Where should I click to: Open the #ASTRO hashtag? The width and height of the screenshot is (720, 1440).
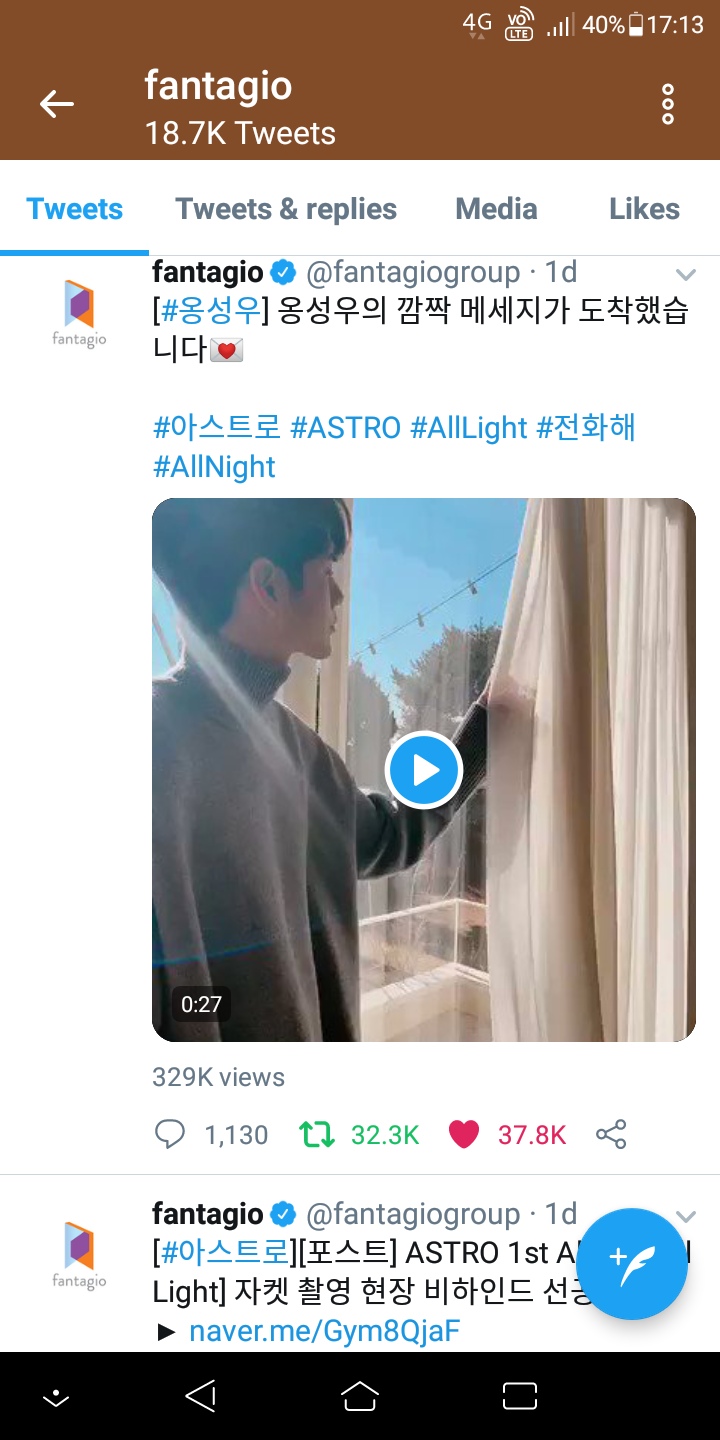point(345,428)
